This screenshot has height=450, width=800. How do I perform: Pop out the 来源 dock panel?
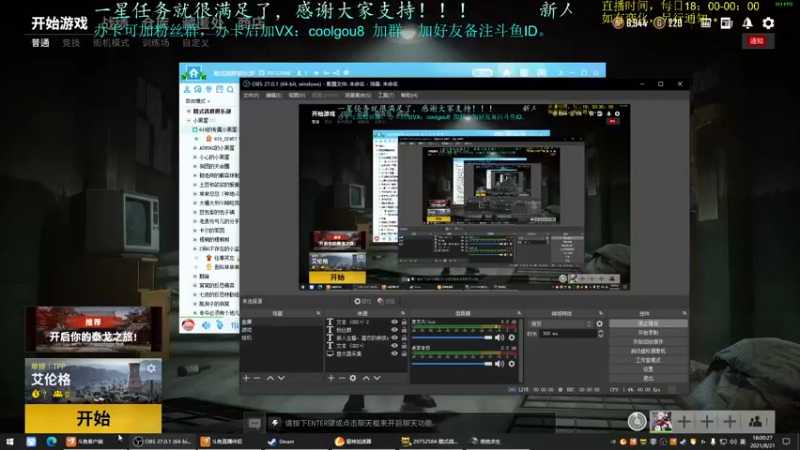(403, 313)
